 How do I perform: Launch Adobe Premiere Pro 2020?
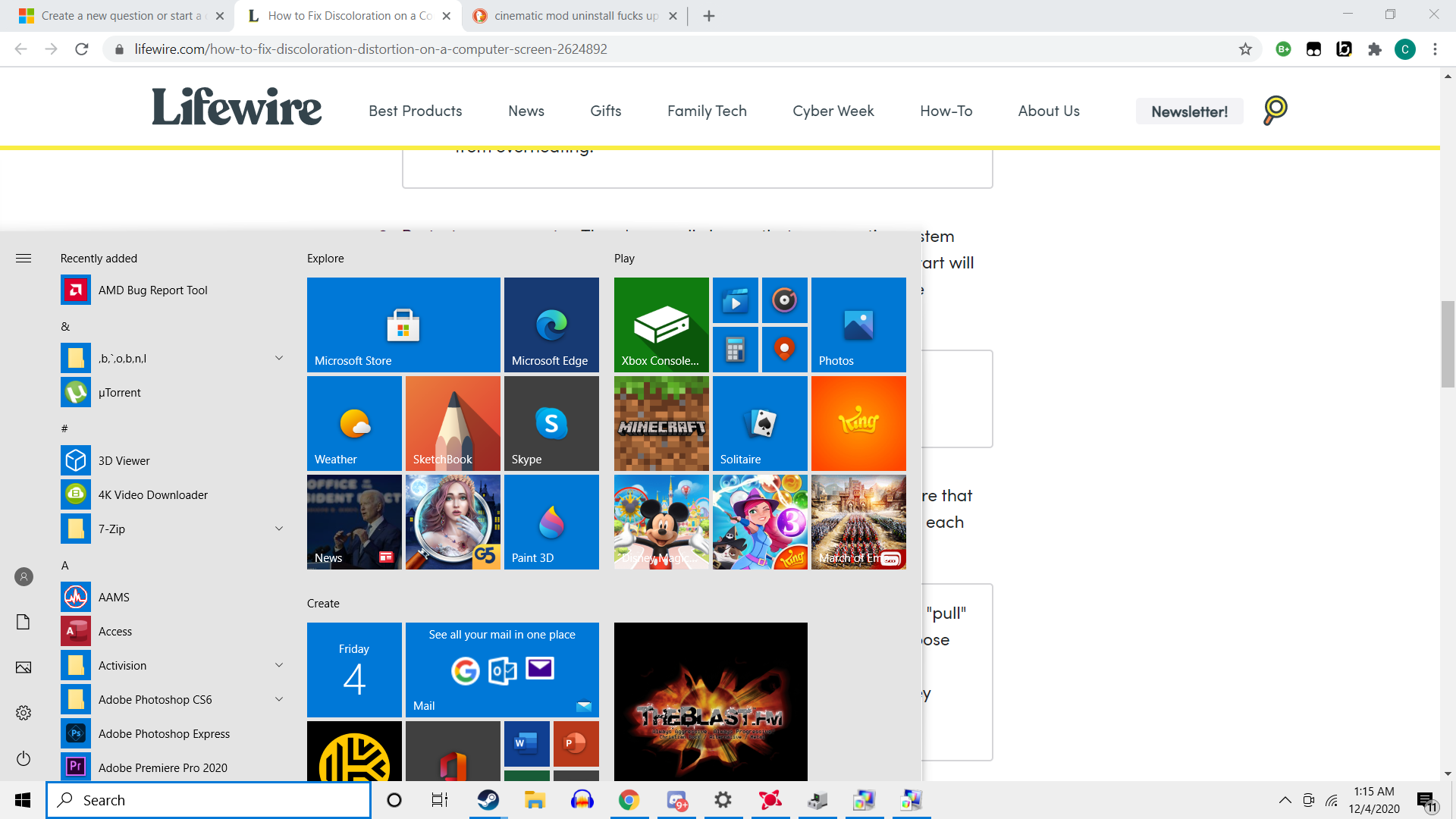pos(172,767)
